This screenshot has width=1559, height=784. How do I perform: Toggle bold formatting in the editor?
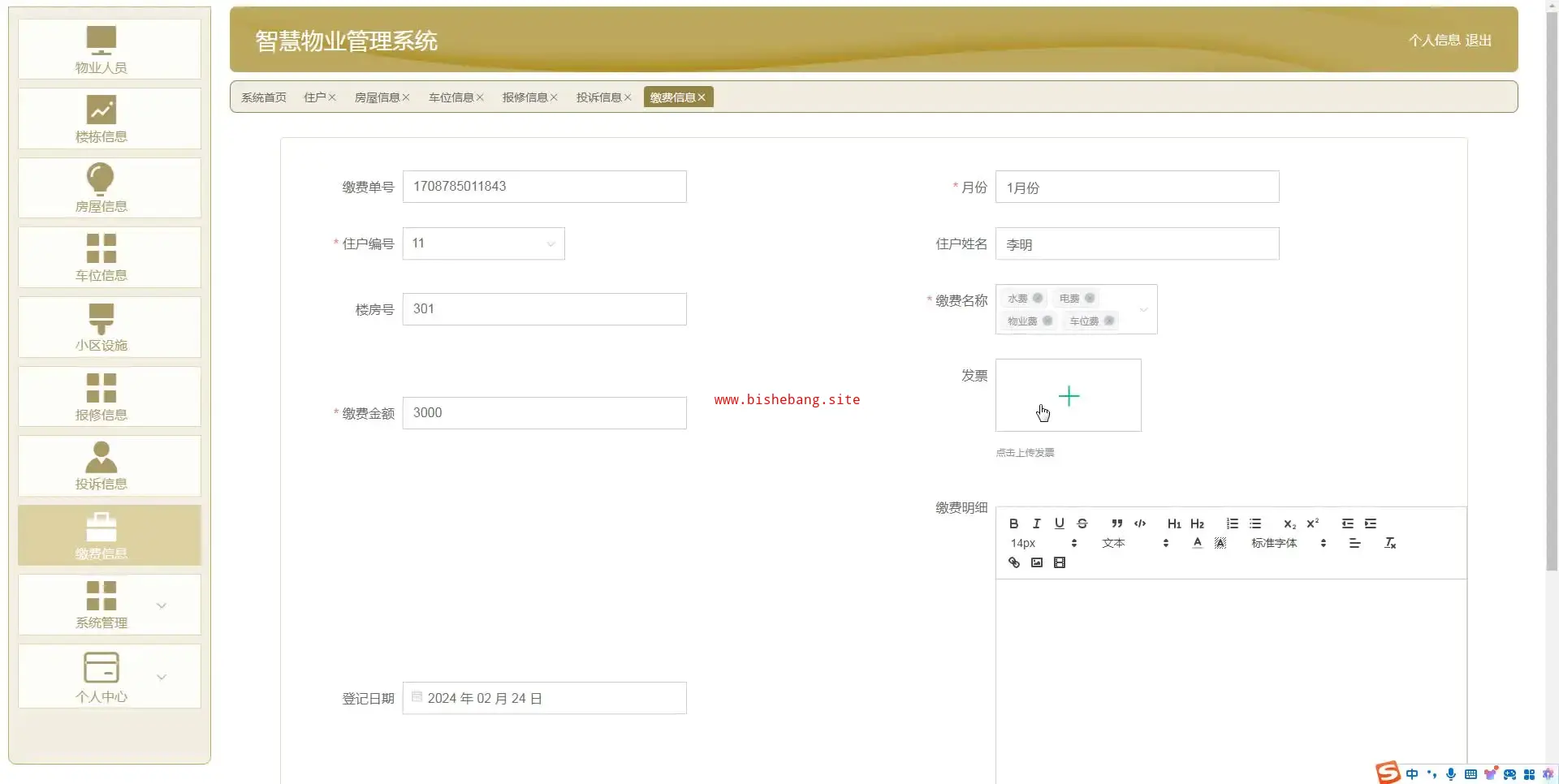click(x=1013, y=523)
